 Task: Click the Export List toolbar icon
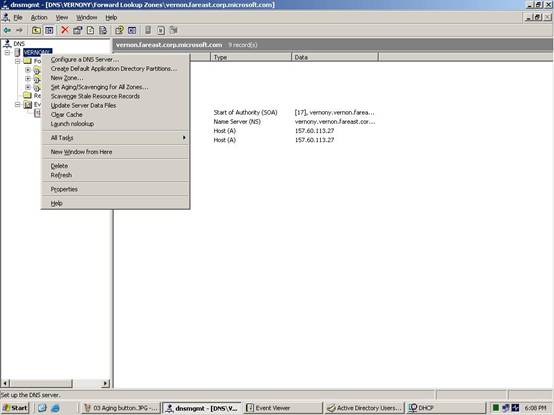(x=103, y=30)
